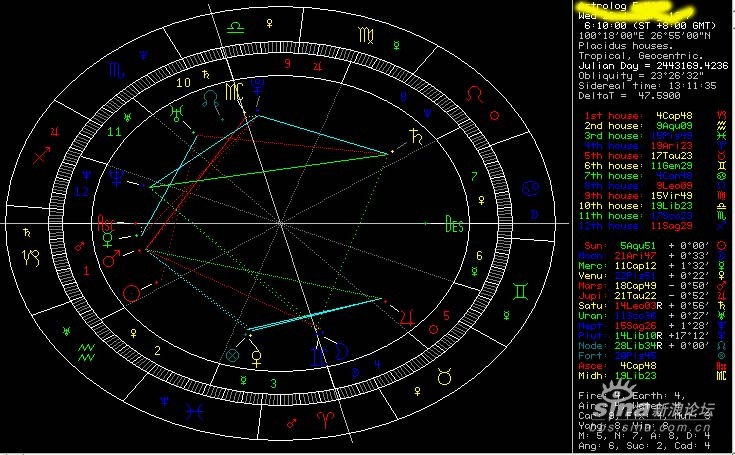The width and height of the screenshot is (735, 455).
Task: Select the Part of Fortune crossed-circle glyph
Action: 232,355
